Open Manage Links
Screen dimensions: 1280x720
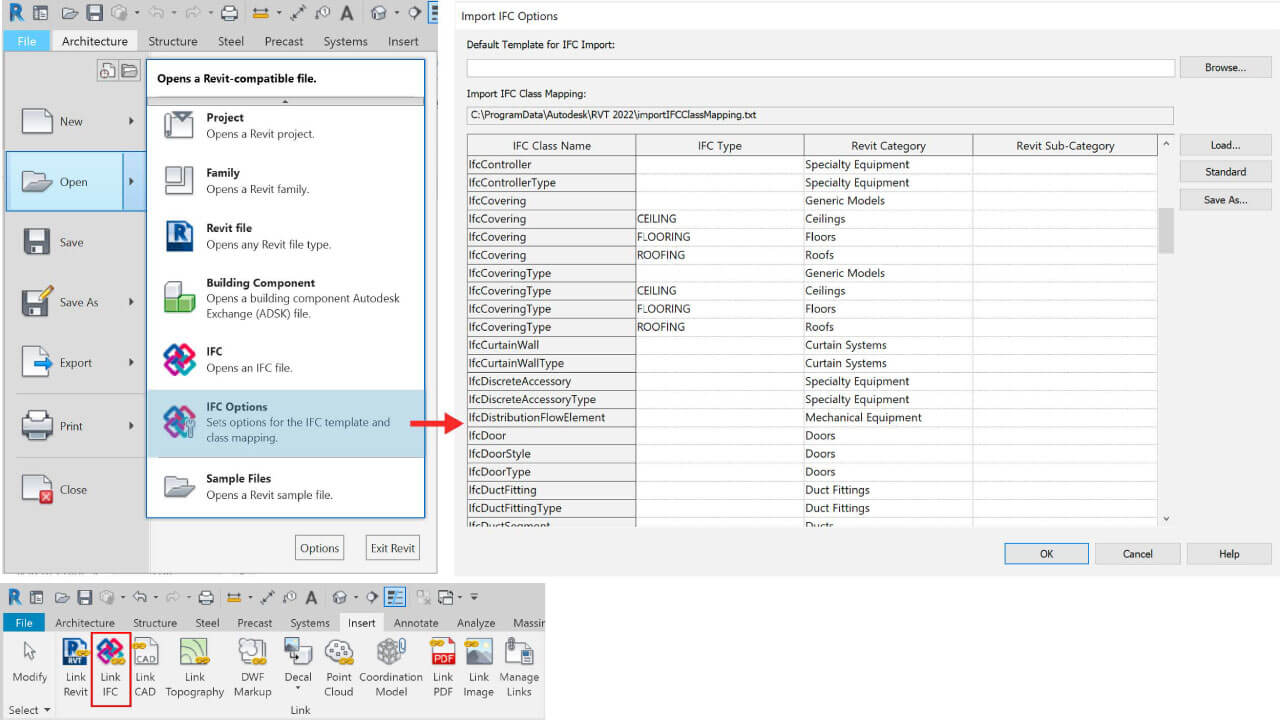tap(519, 668)
